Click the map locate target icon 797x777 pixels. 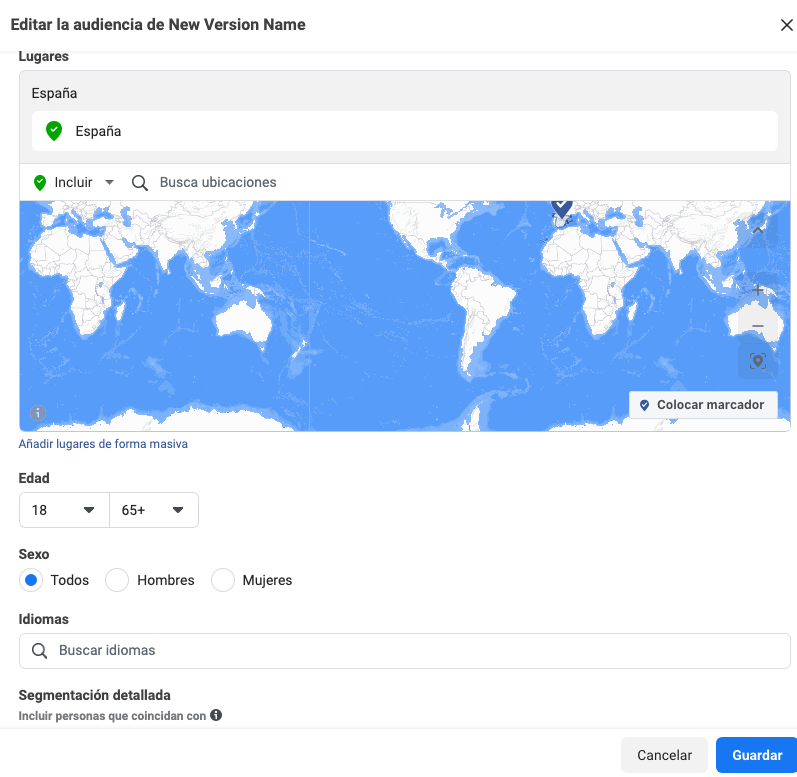758,361
